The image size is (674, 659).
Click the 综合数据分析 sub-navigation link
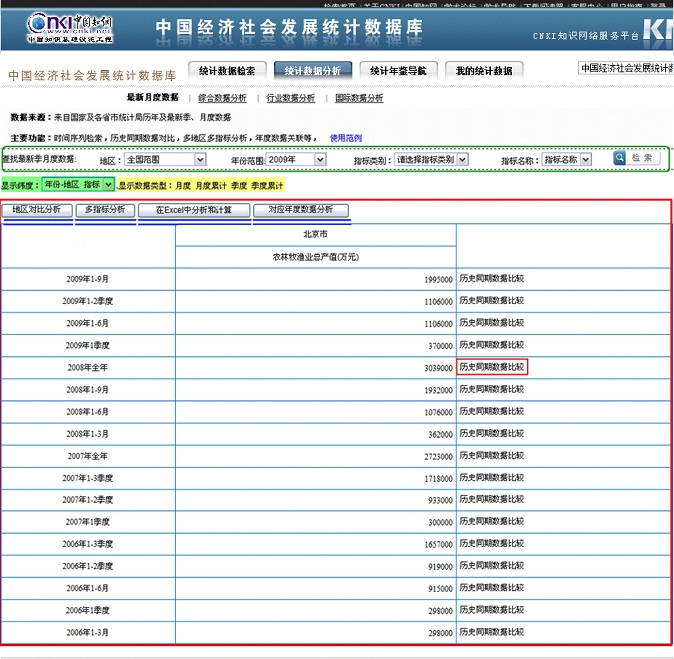click(x=222, y=99)
